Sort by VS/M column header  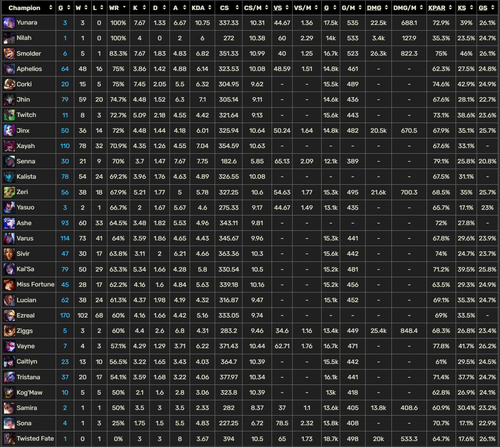[x=306, y=8]
